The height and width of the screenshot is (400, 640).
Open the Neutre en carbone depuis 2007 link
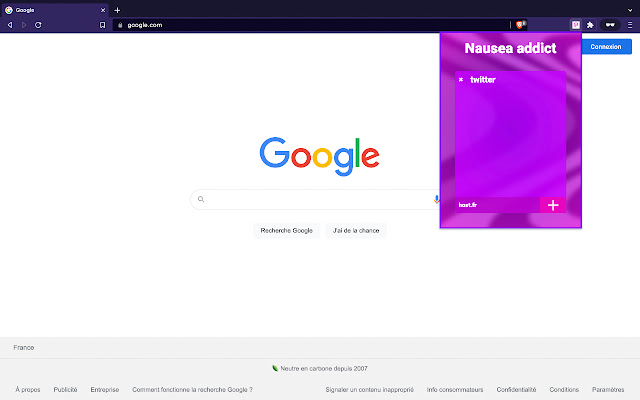point(324,369)
